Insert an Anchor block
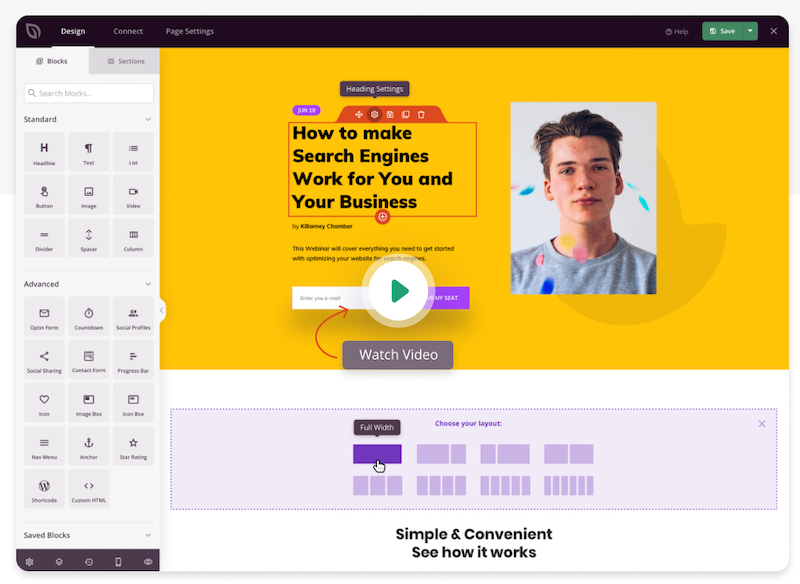 point(89,446)
